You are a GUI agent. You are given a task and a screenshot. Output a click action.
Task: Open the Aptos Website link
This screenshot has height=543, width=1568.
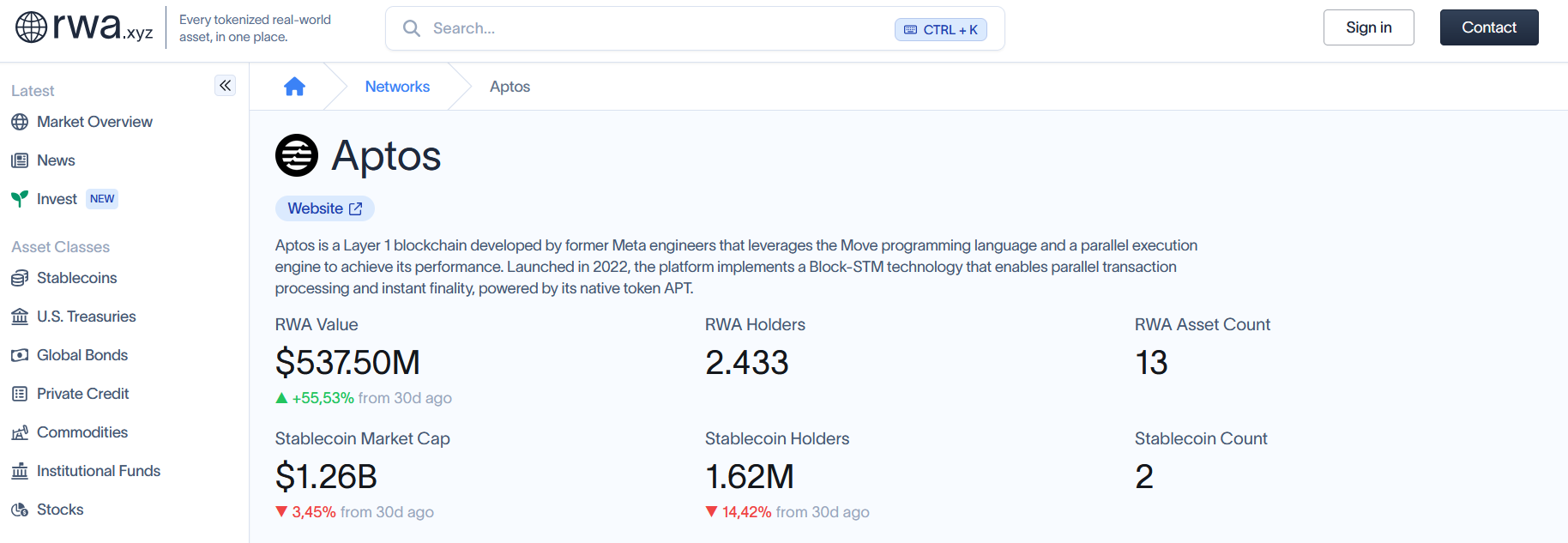325,208
